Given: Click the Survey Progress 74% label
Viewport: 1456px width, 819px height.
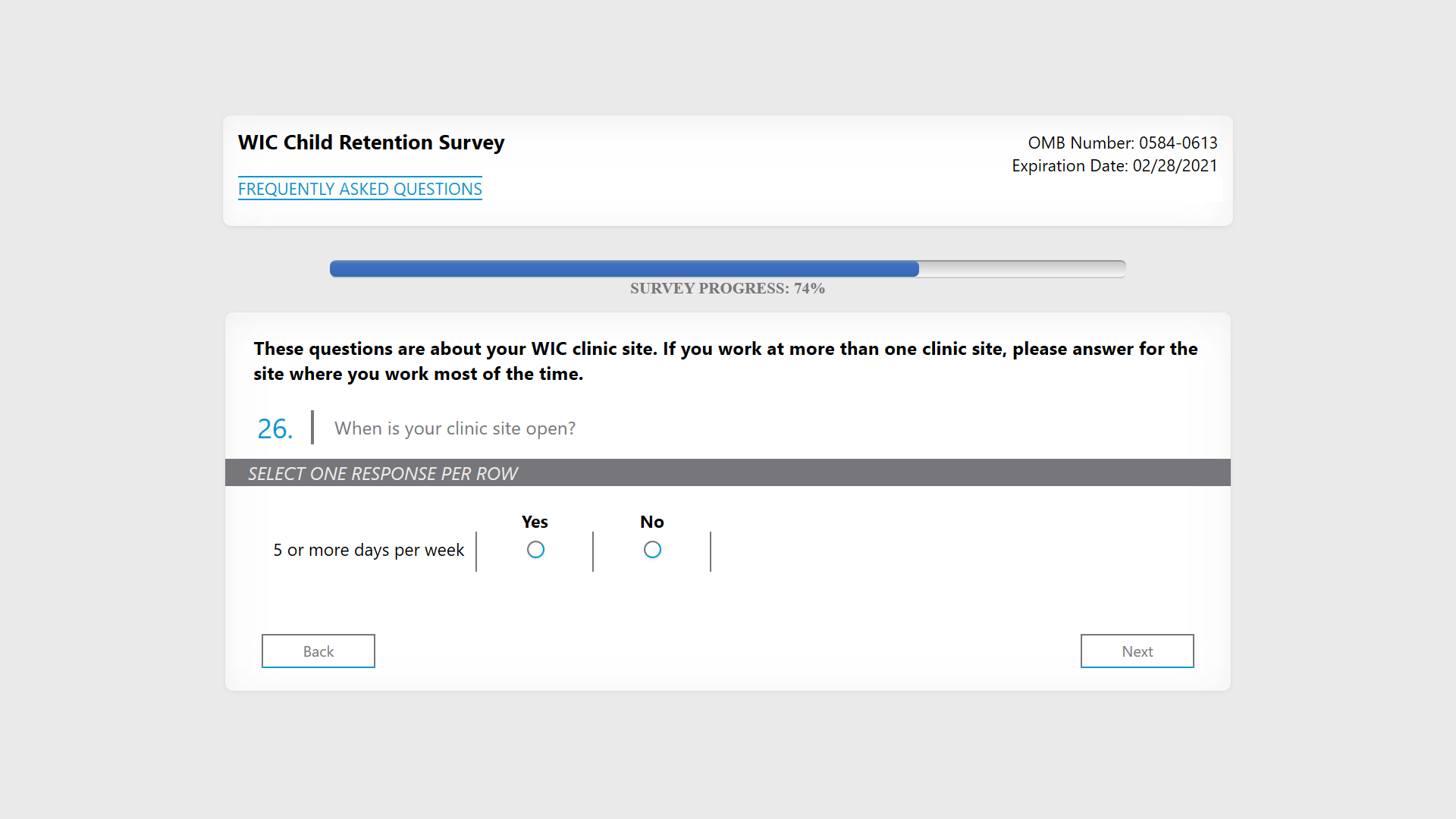Looking at the screenshot, I should 726,289.
